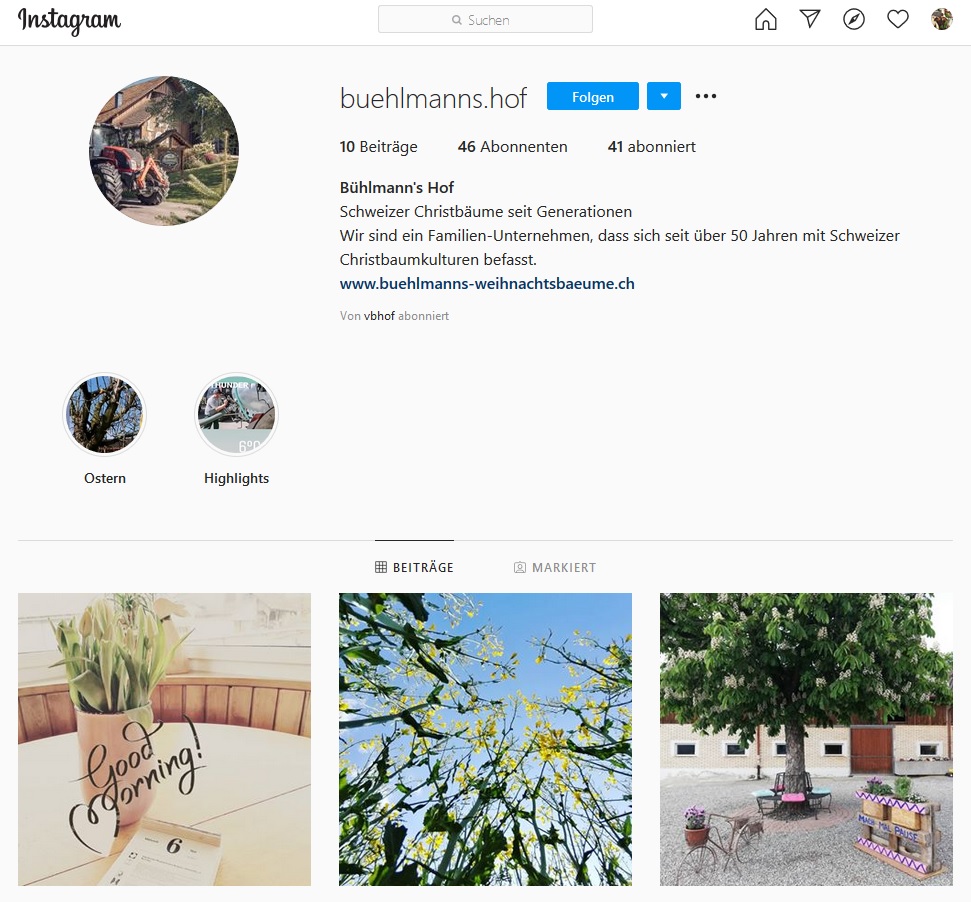
Task: Open the Good Morning tulip post
Action: click(164, 739)
